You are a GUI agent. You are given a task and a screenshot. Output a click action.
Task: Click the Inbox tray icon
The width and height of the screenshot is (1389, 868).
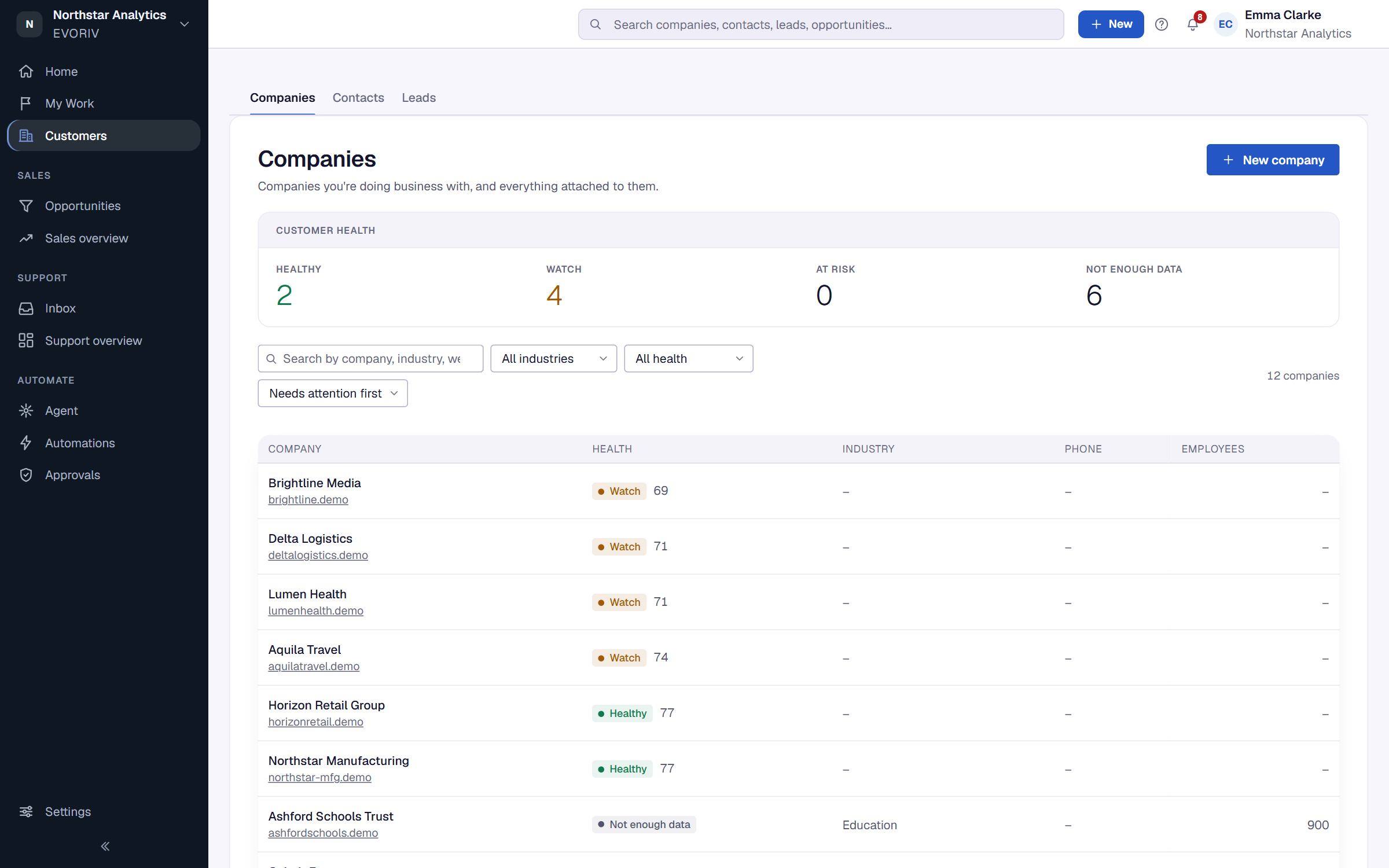(x=26, y=308)
